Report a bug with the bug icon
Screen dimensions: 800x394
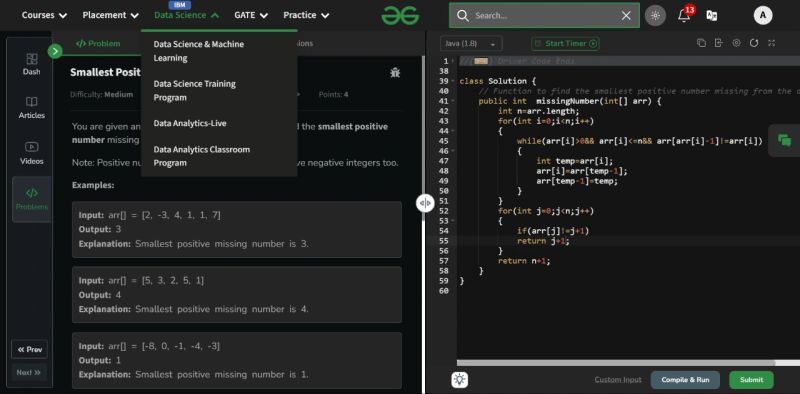(395, 72)
